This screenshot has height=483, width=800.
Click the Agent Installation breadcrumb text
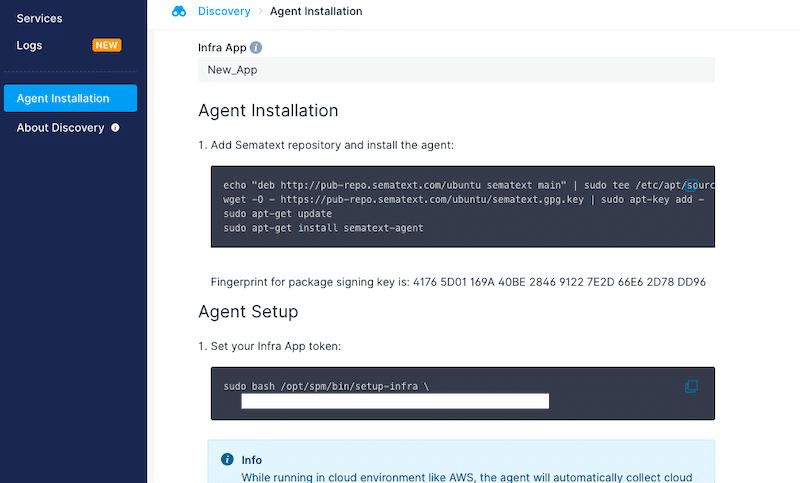click(316, 11)
